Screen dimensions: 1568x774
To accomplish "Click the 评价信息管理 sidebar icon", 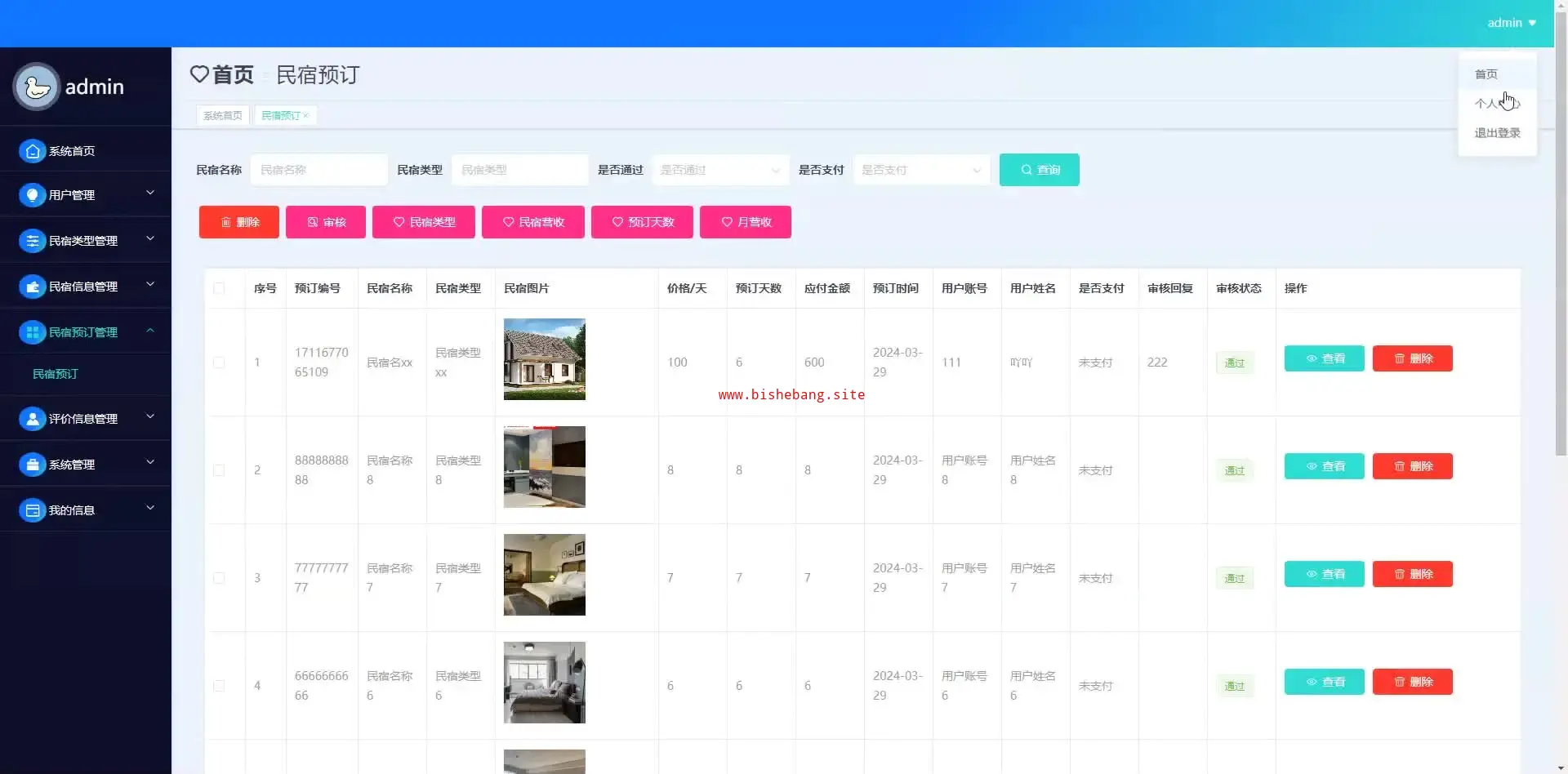I will click(32, 419).
